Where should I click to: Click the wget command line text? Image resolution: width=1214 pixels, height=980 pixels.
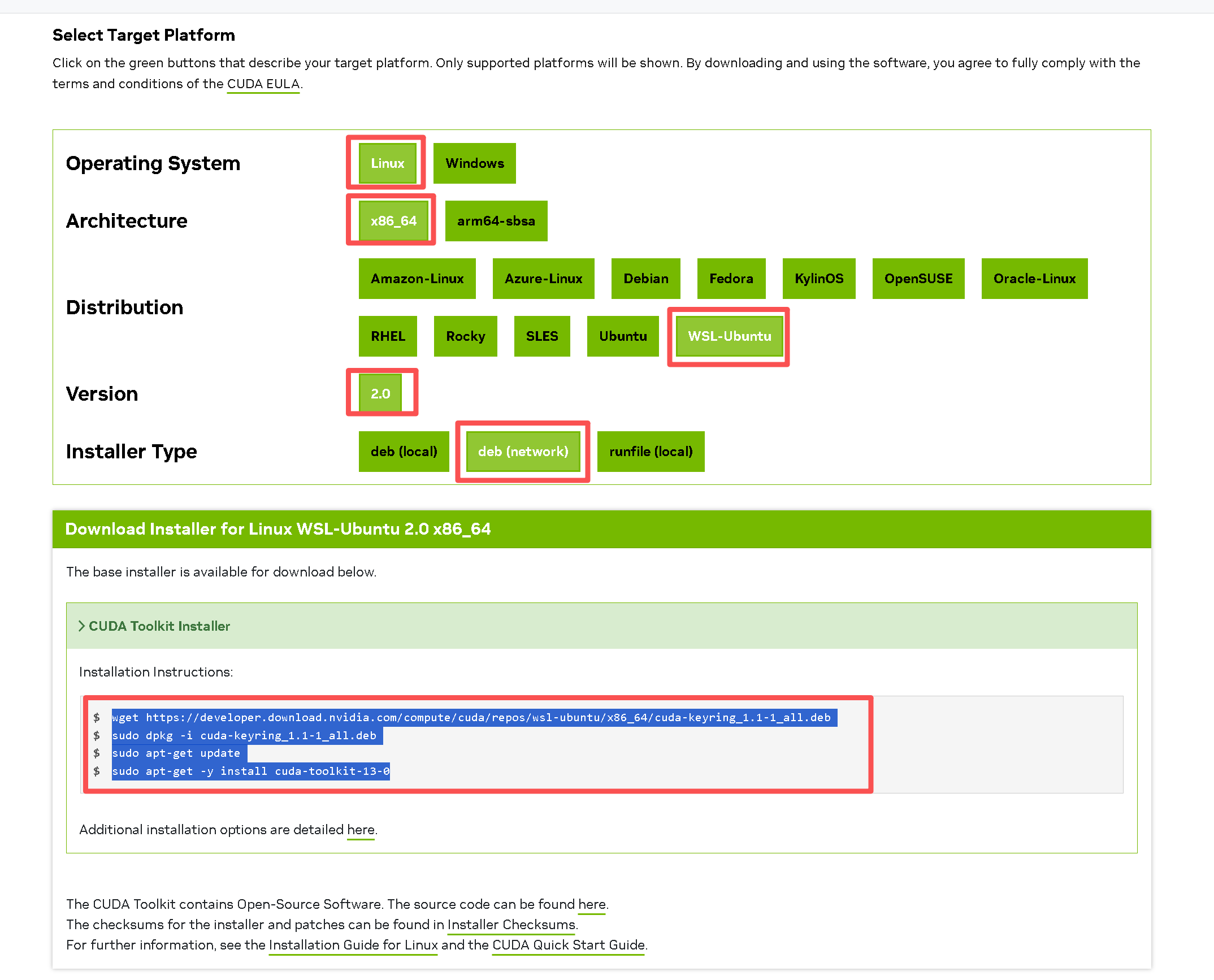point(474,718)
